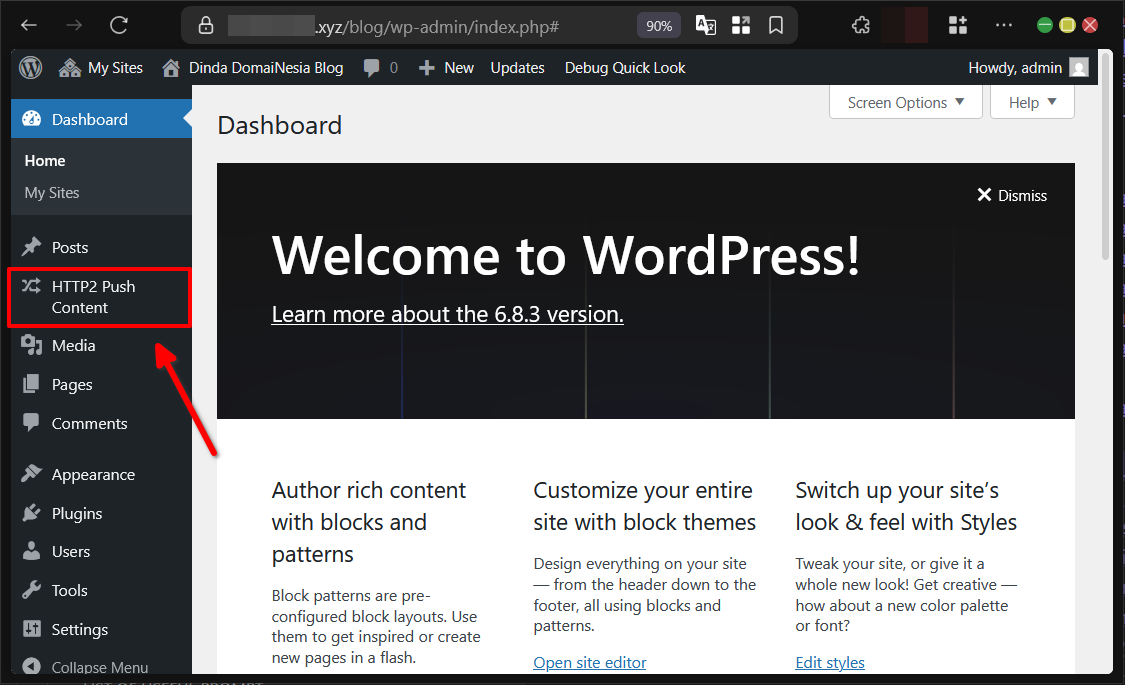Open the Posts sidebar icon
Viewport: 1125px width, 685px height.
coord(33,247)
